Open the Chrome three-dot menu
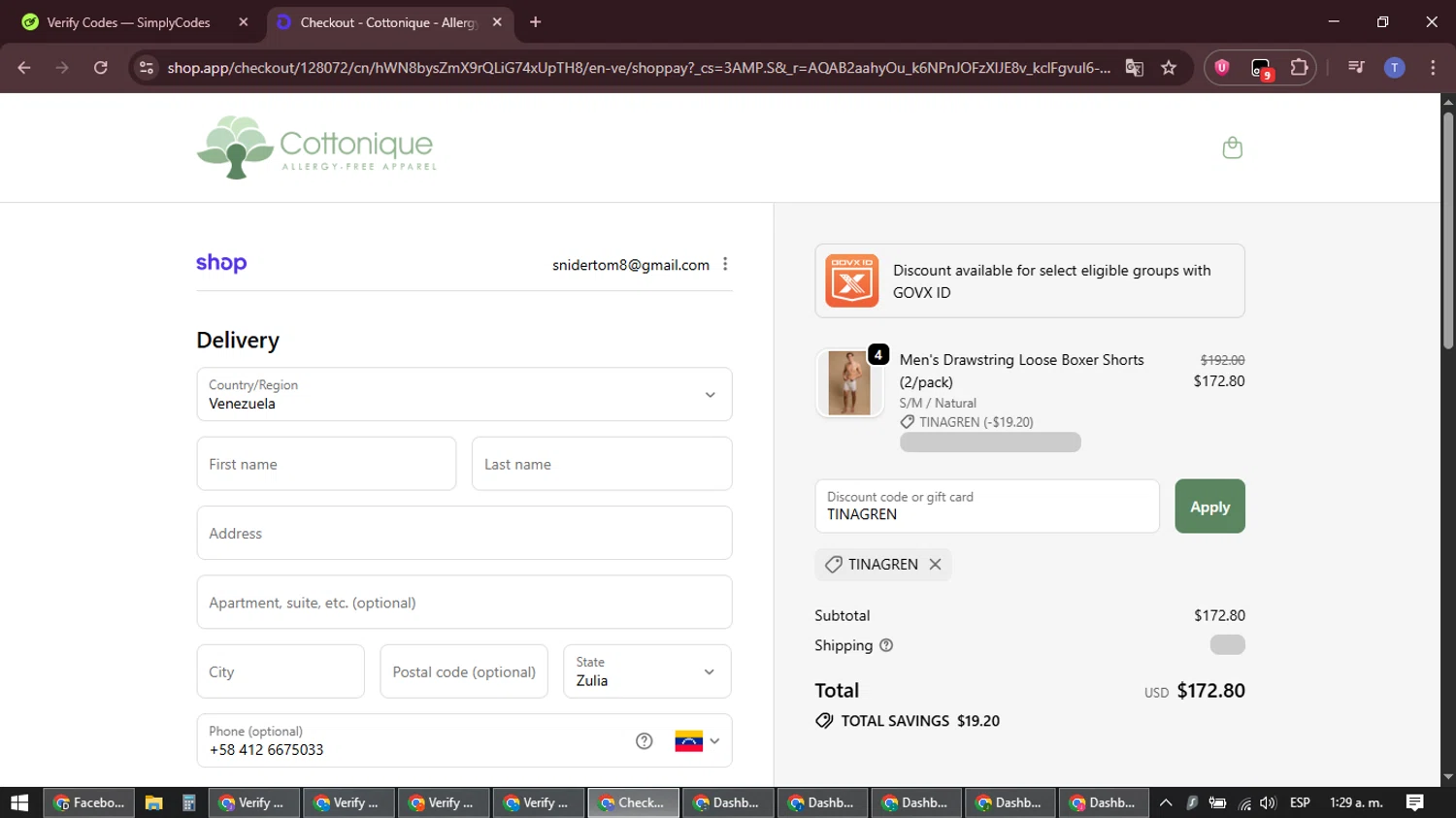 point(1433,68)
